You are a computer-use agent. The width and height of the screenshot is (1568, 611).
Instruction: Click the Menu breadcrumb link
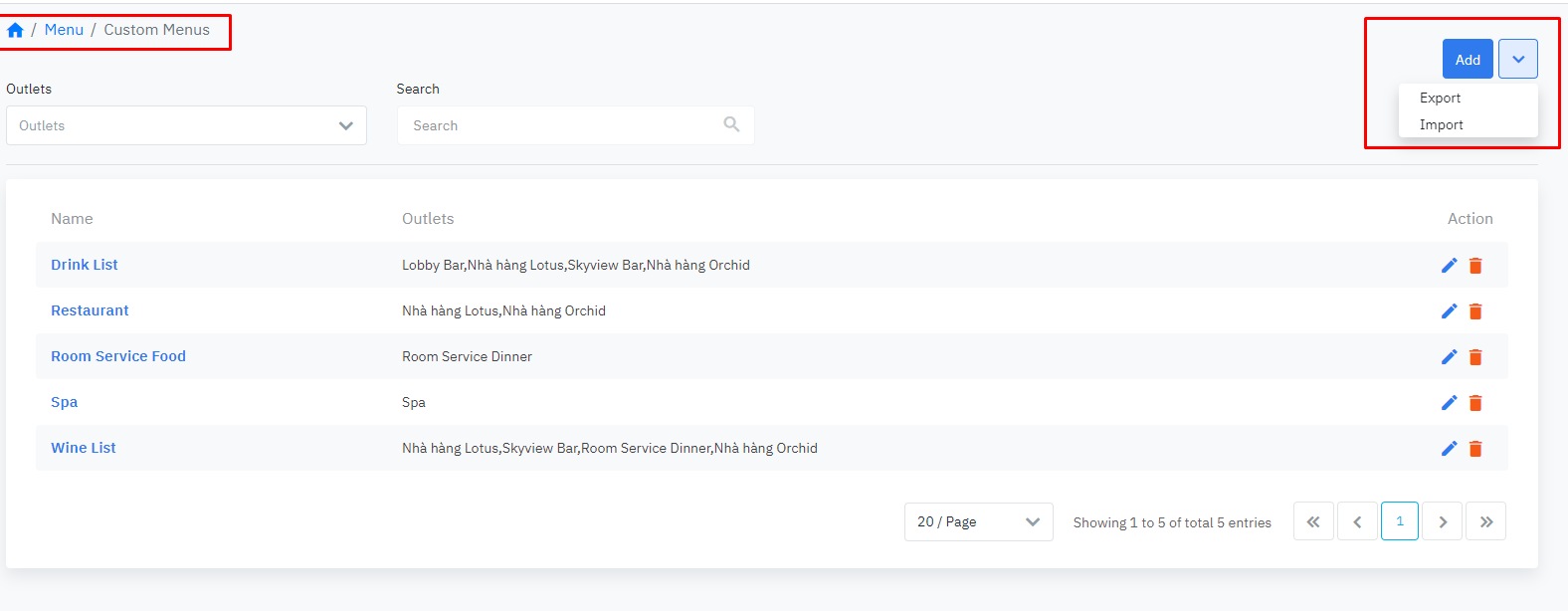point(64,30)
